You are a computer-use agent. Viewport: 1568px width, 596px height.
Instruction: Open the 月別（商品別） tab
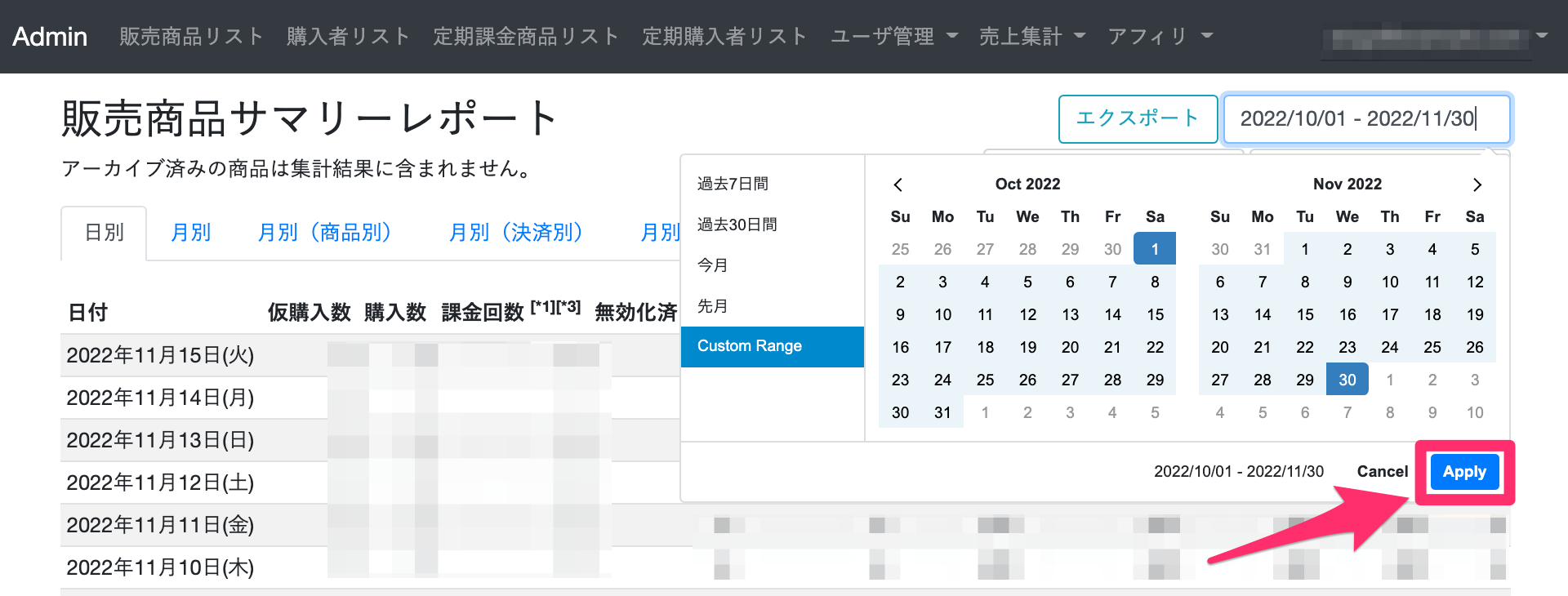pyautogui.click(x=325, y=233)
